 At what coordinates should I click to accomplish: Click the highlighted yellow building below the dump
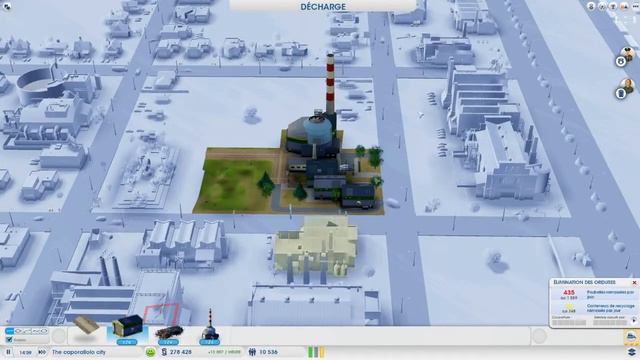(315, 247)
